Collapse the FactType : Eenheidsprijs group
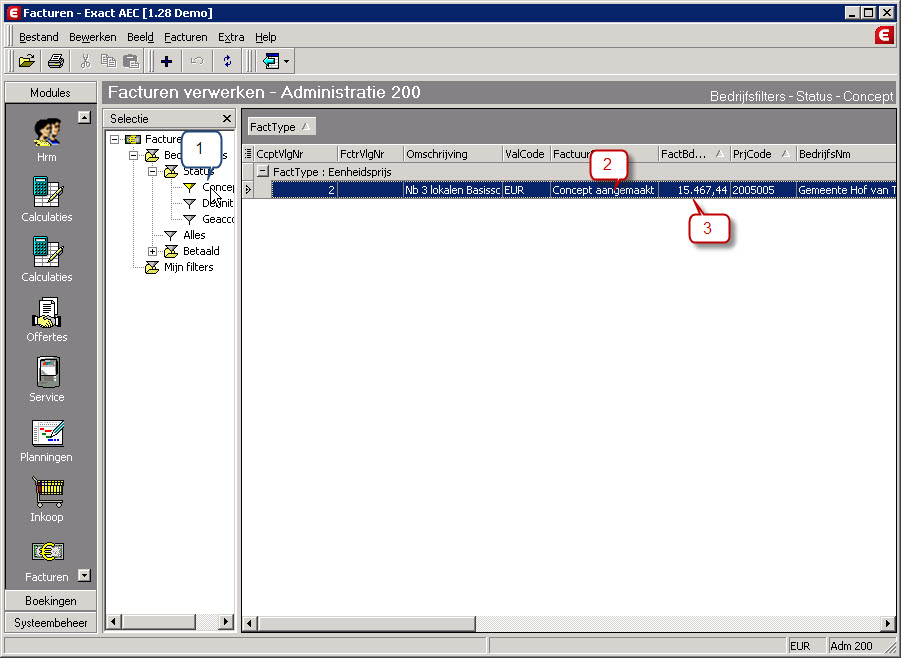 click(x=263, y=171)
